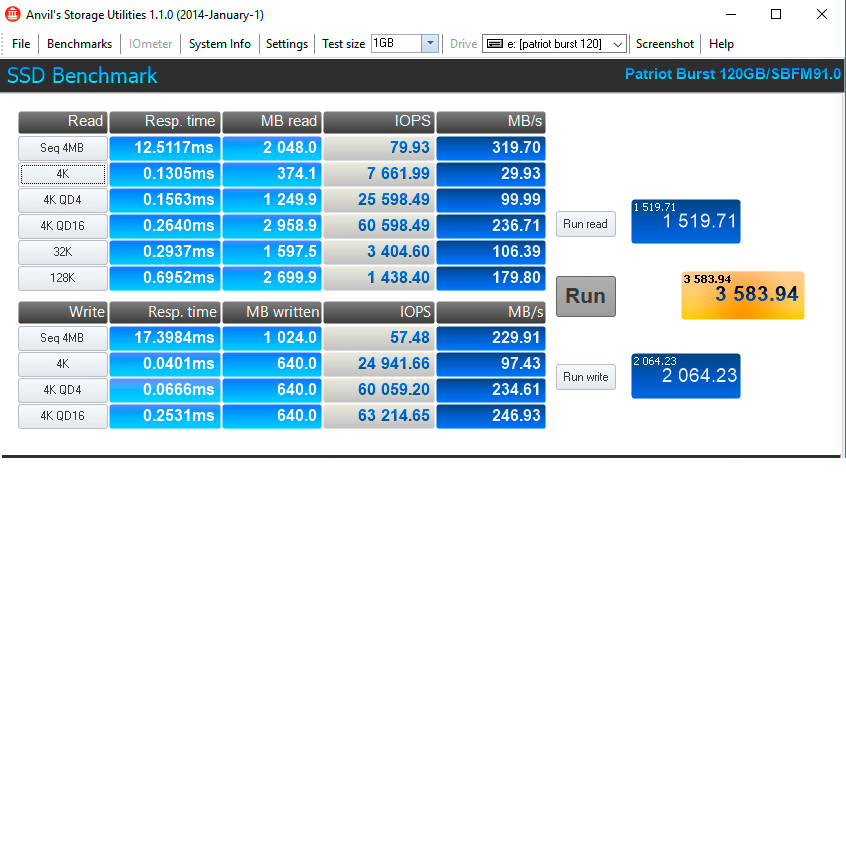This screenshot has width=846, height=842.
Task: Click the Screenshot toolbar item
Action: tap(664, 44)
